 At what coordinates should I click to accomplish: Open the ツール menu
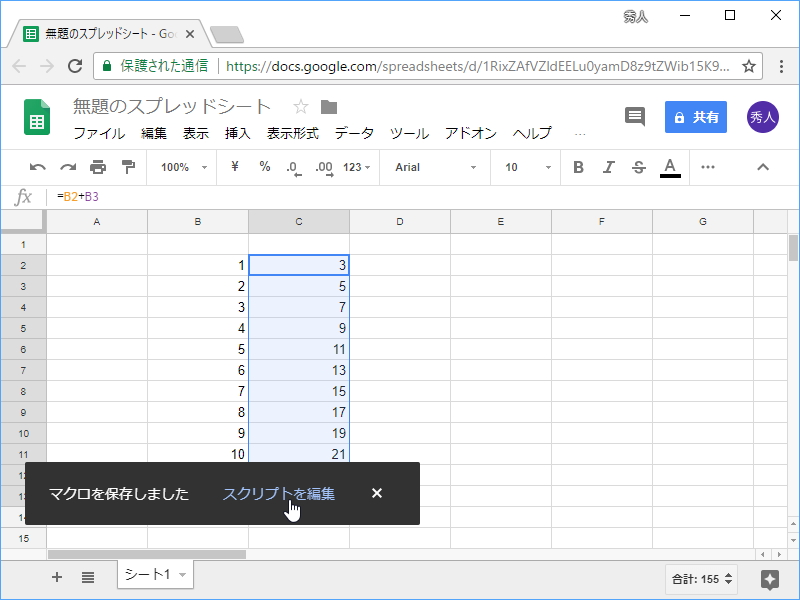409,134
